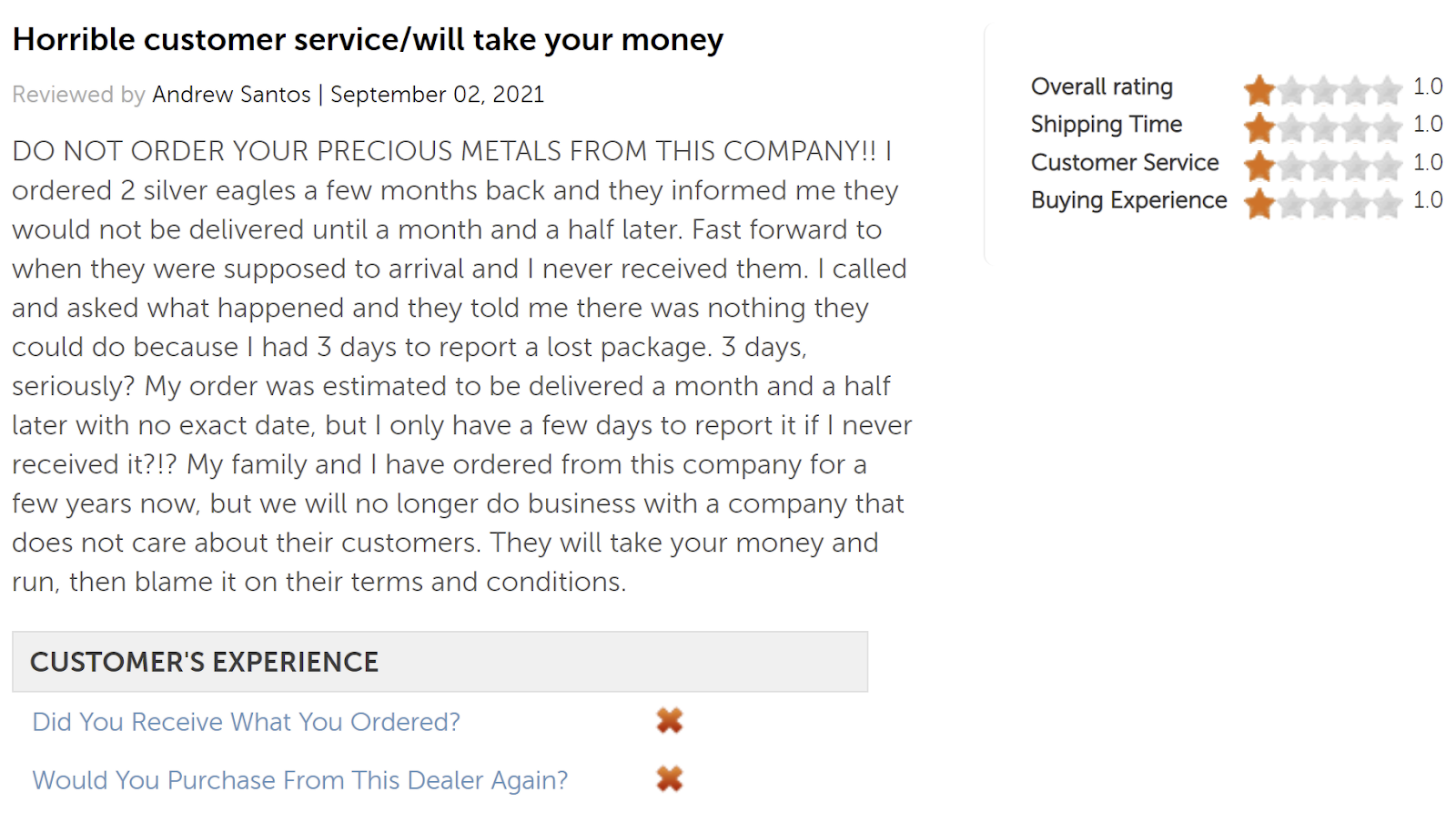1456x833 pixels.
Task: Click the orange star beside Customer Service
Action: [1259, 166]
